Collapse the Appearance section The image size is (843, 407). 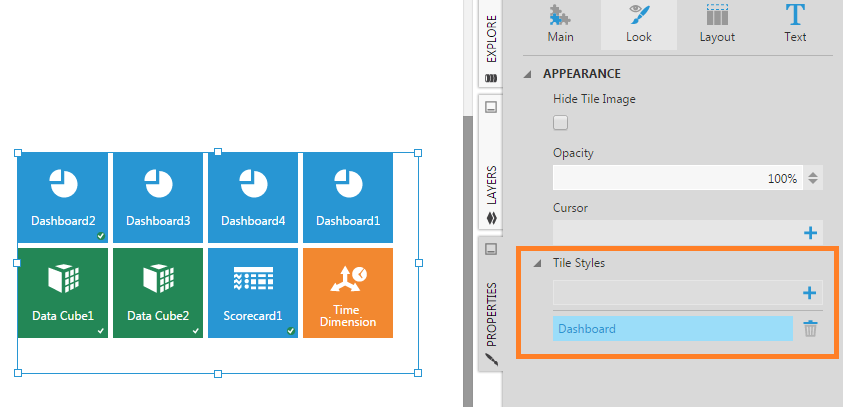point(528,74)
